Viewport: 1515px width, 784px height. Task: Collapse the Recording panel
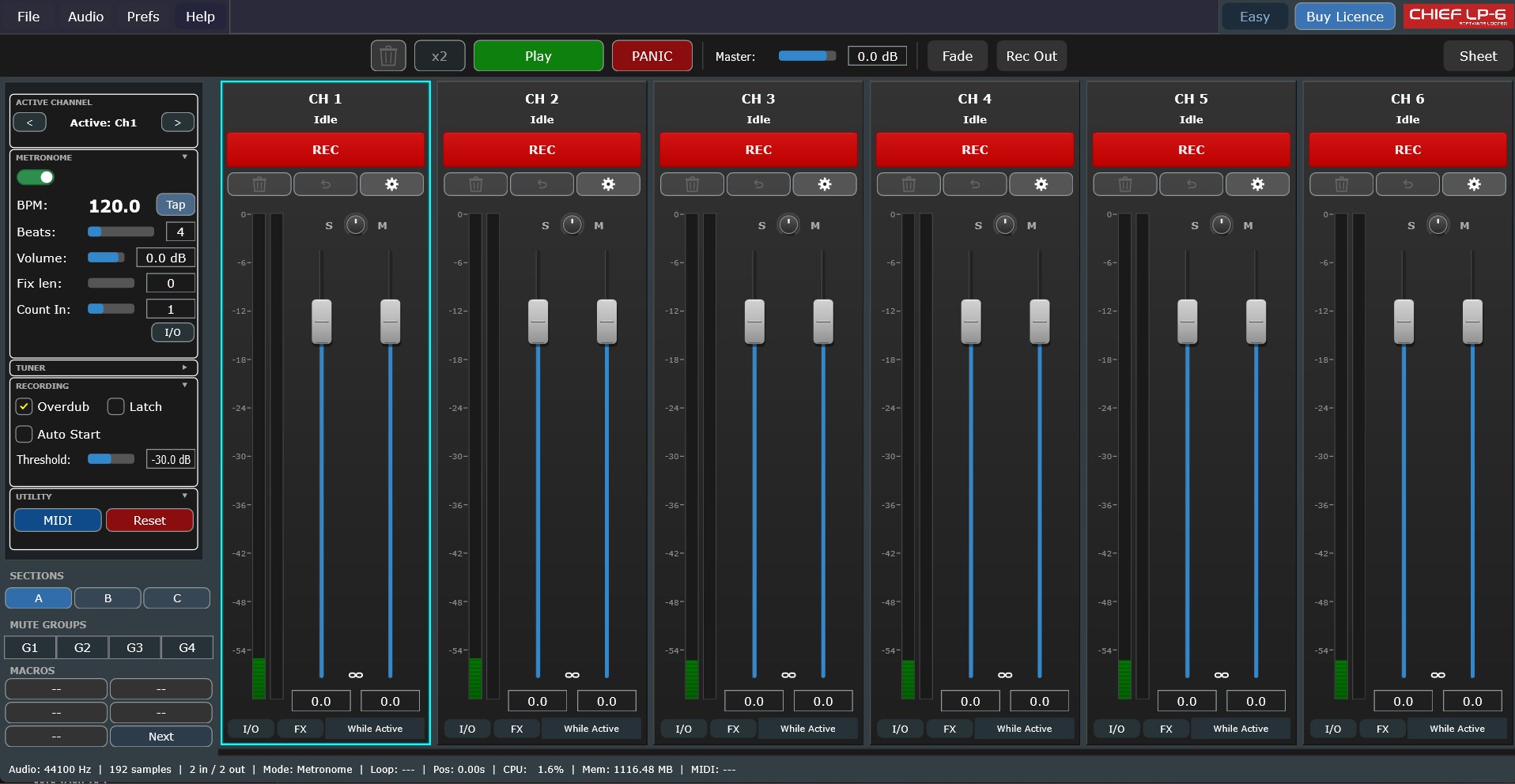click(x=185, y=386)
